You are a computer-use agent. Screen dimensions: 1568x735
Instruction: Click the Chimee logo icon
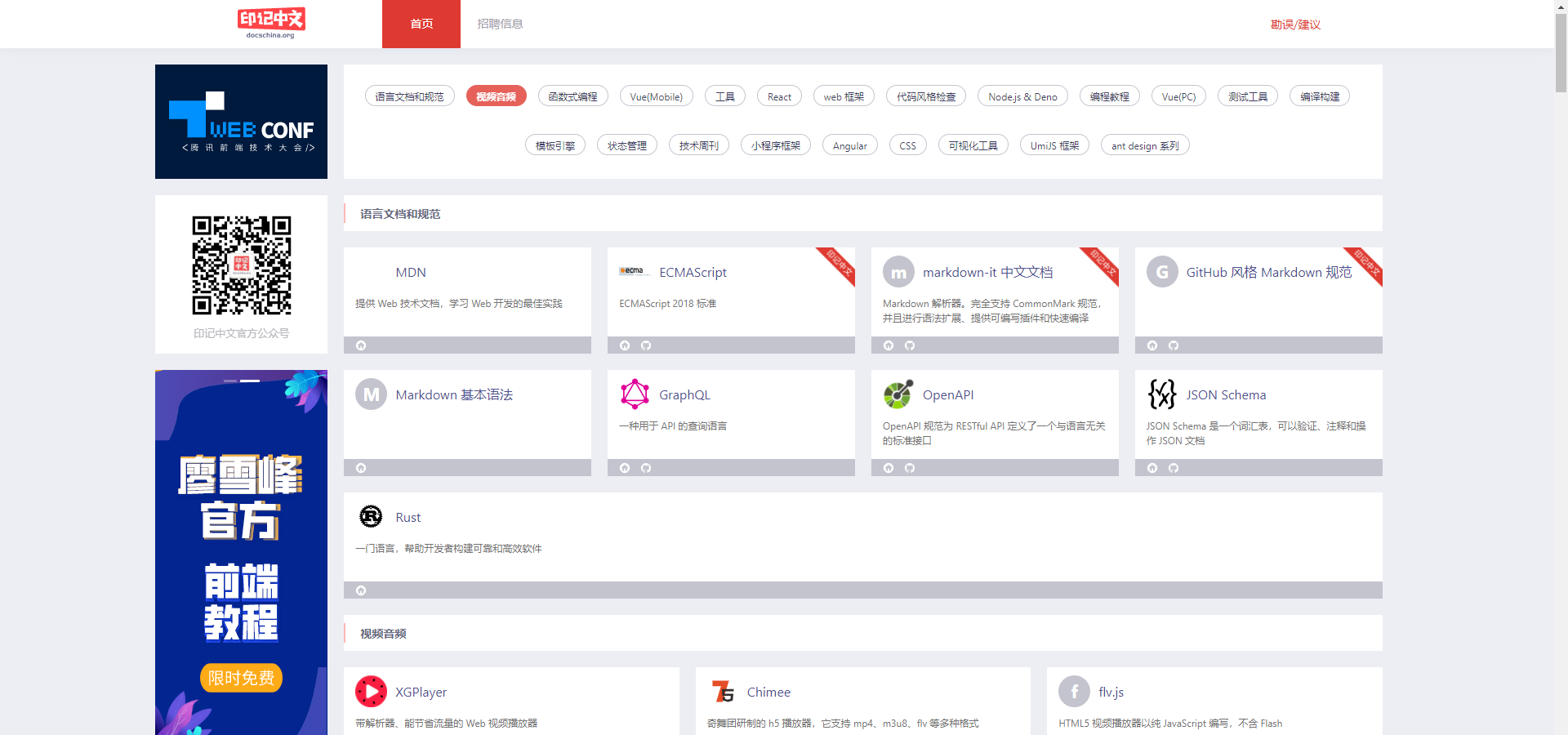[723, 692]
